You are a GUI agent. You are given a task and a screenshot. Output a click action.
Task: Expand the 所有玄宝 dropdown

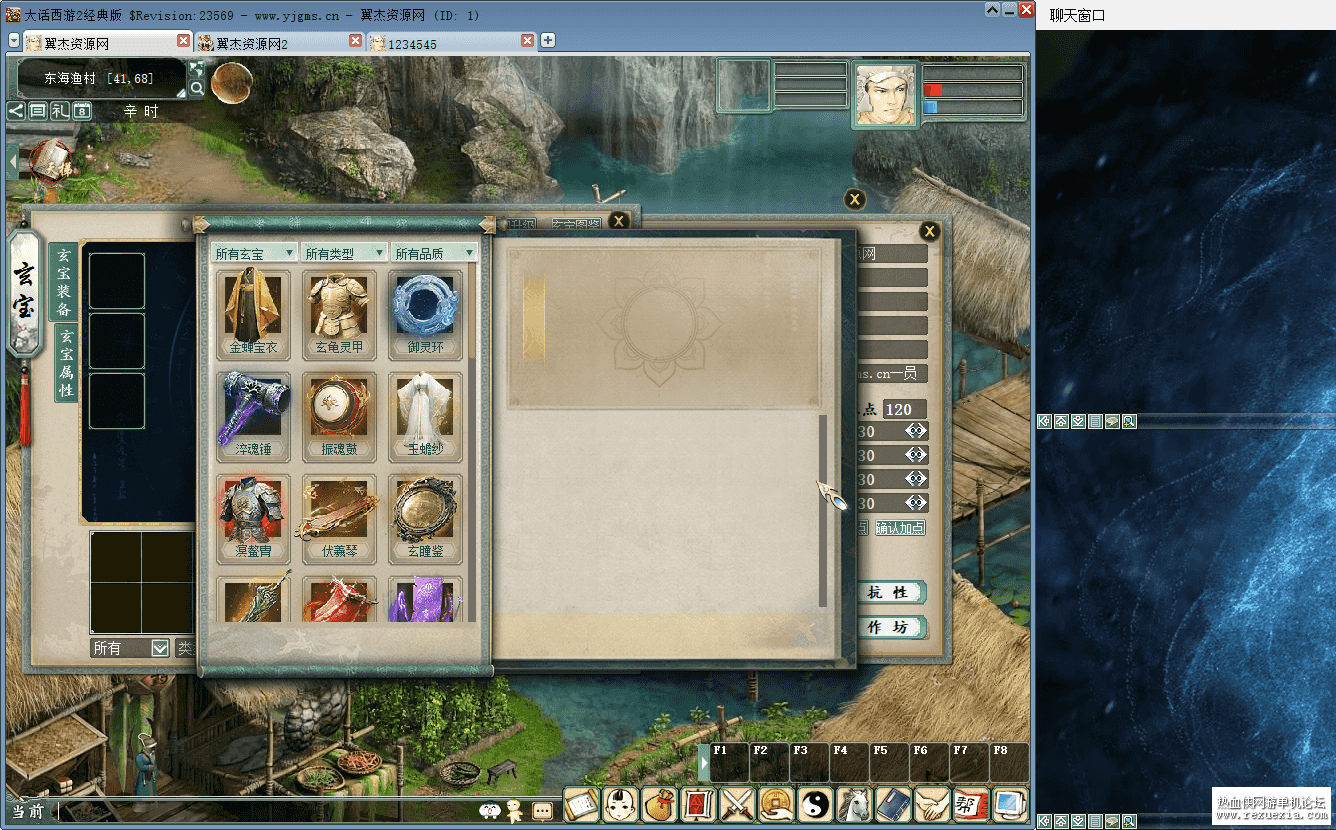(254, 253)
